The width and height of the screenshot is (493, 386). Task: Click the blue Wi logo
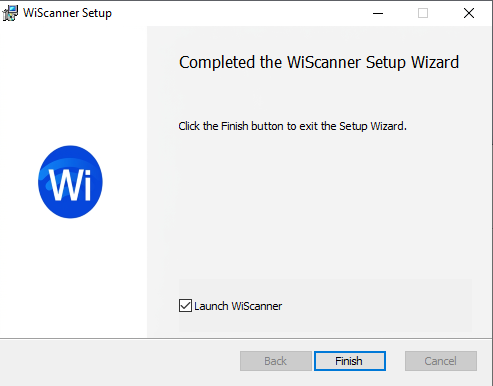70,182
